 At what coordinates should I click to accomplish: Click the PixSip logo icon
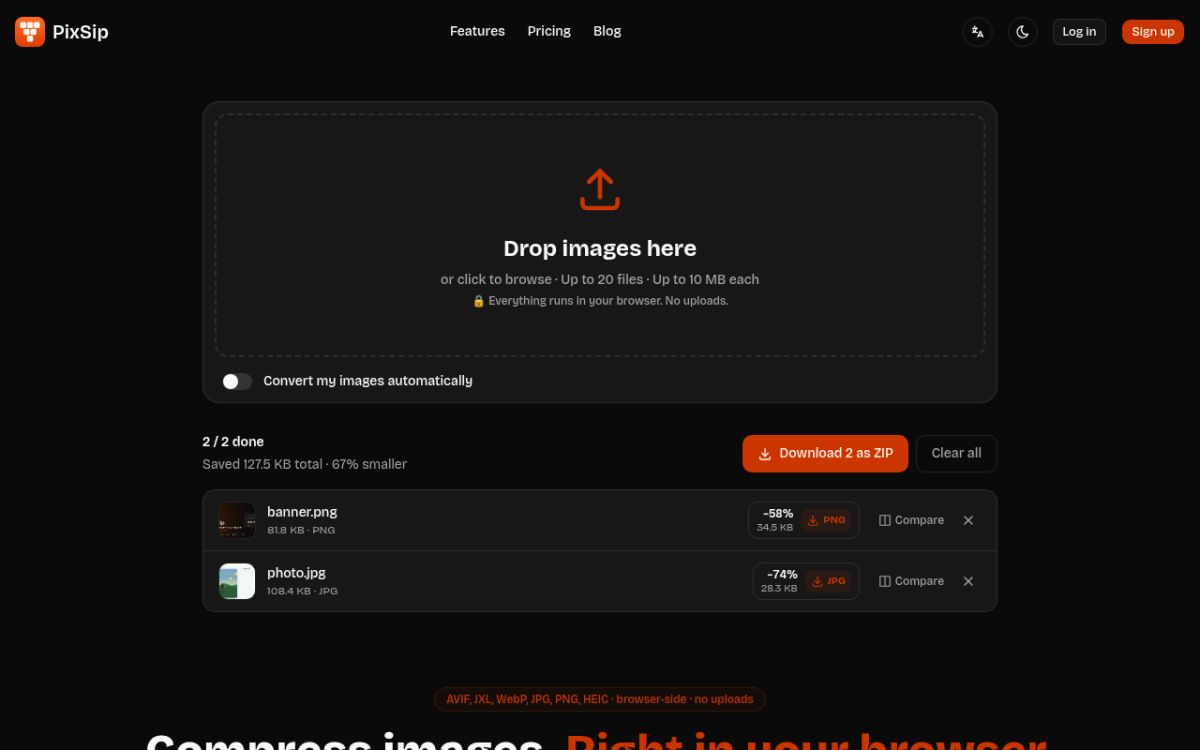(30, 32)
